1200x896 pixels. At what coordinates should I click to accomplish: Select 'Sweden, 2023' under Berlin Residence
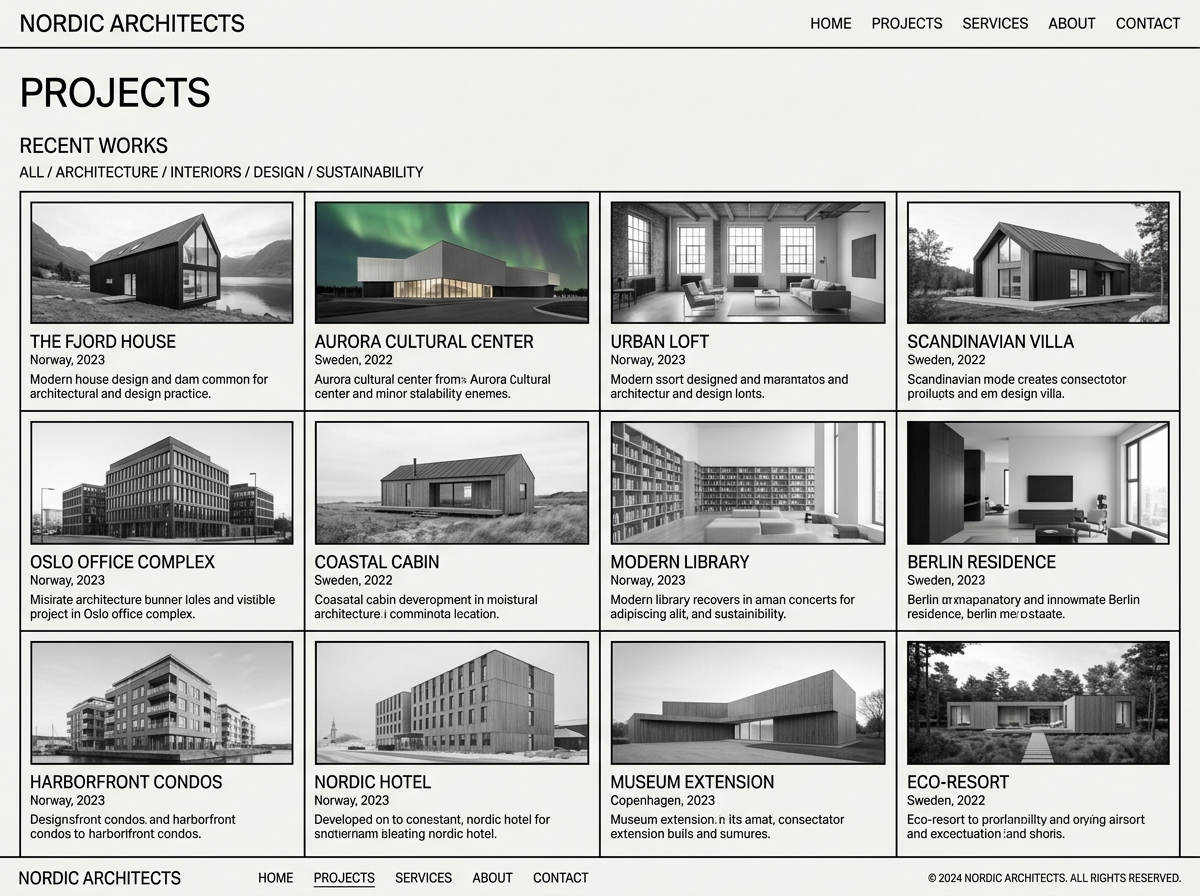click(x=946, y=580)
